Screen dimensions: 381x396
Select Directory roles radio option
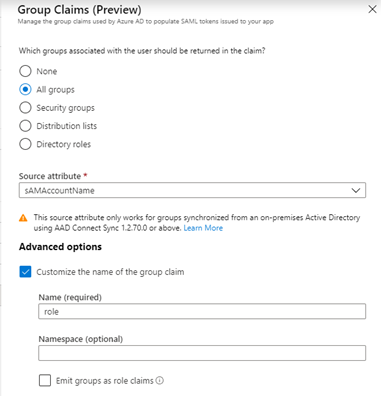[25, 144]
